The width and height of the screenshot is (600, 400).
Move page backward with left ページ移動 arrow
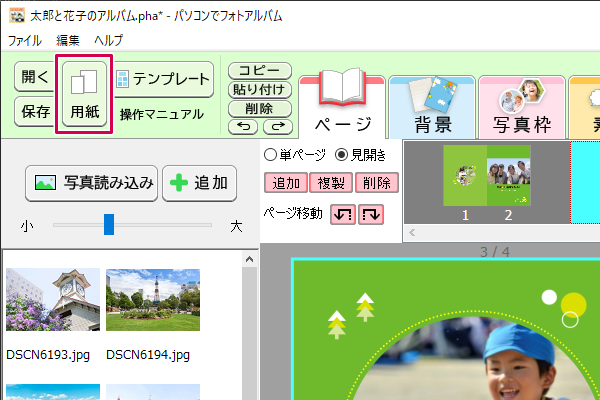[343, 214]
